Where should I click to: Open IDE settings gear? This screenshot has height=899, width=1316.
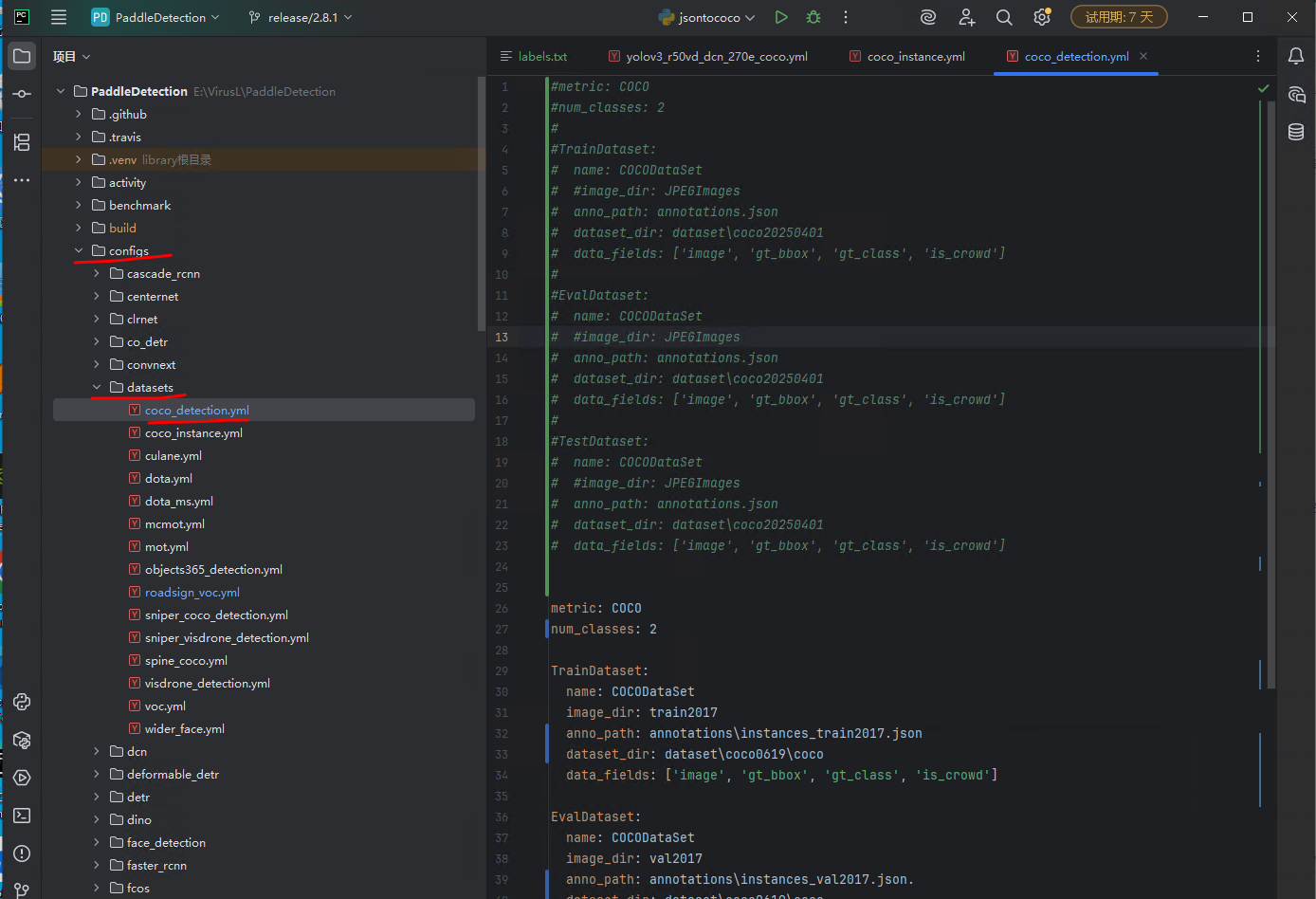tap(1042, 17)
